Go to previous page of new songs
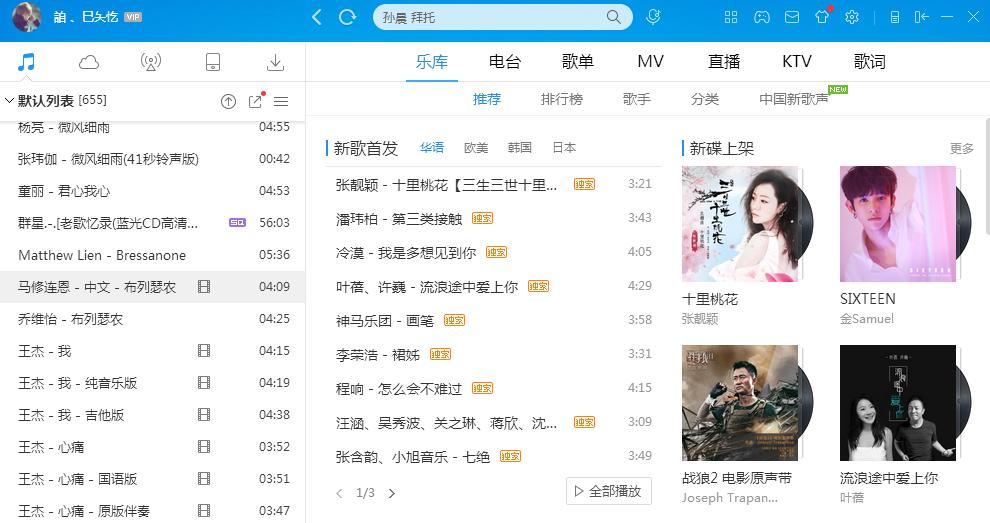 tap(340, 493)
